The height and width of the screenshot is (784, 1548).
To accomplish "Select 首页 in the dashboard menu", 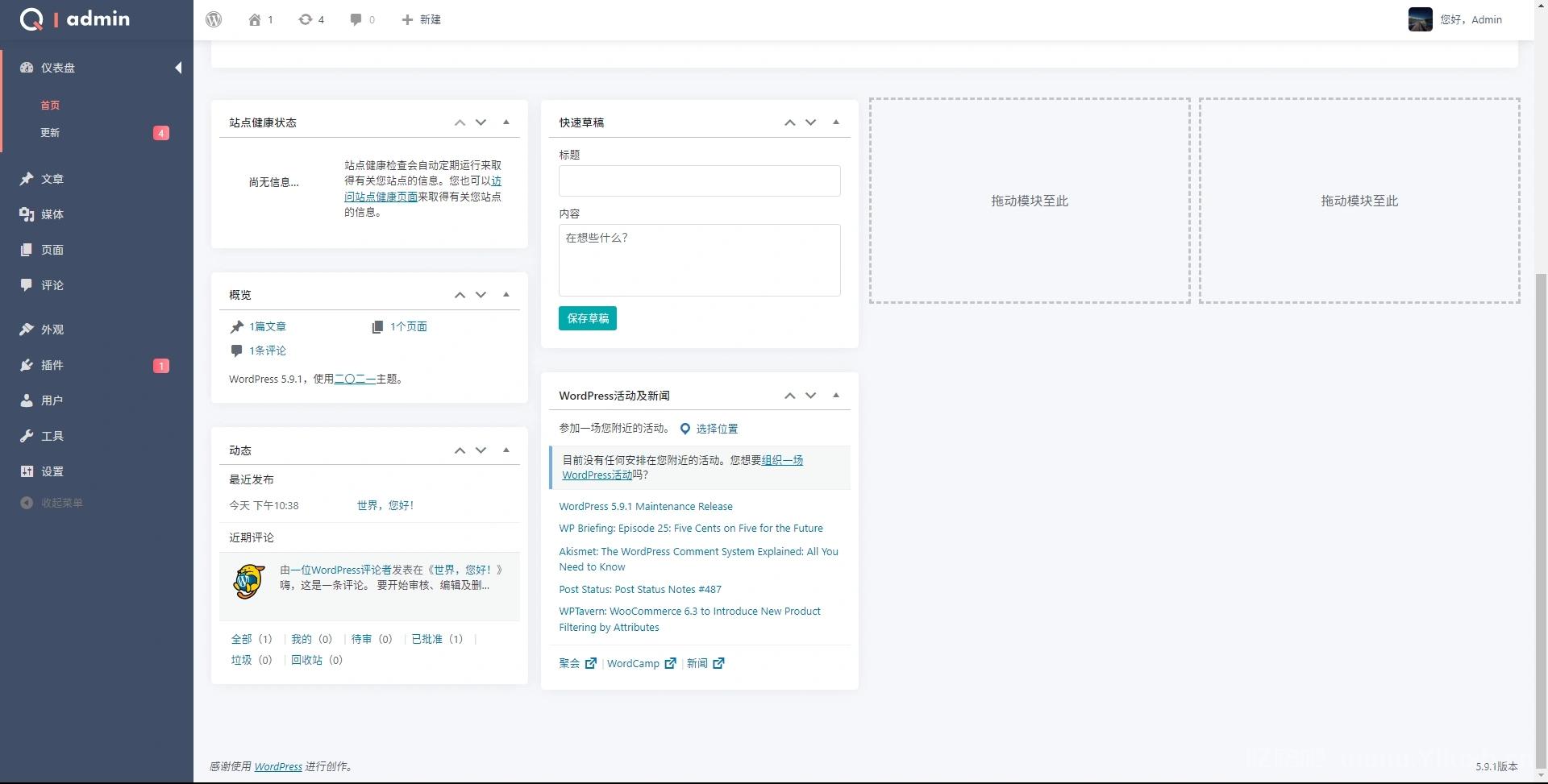I will click(50, 105).
